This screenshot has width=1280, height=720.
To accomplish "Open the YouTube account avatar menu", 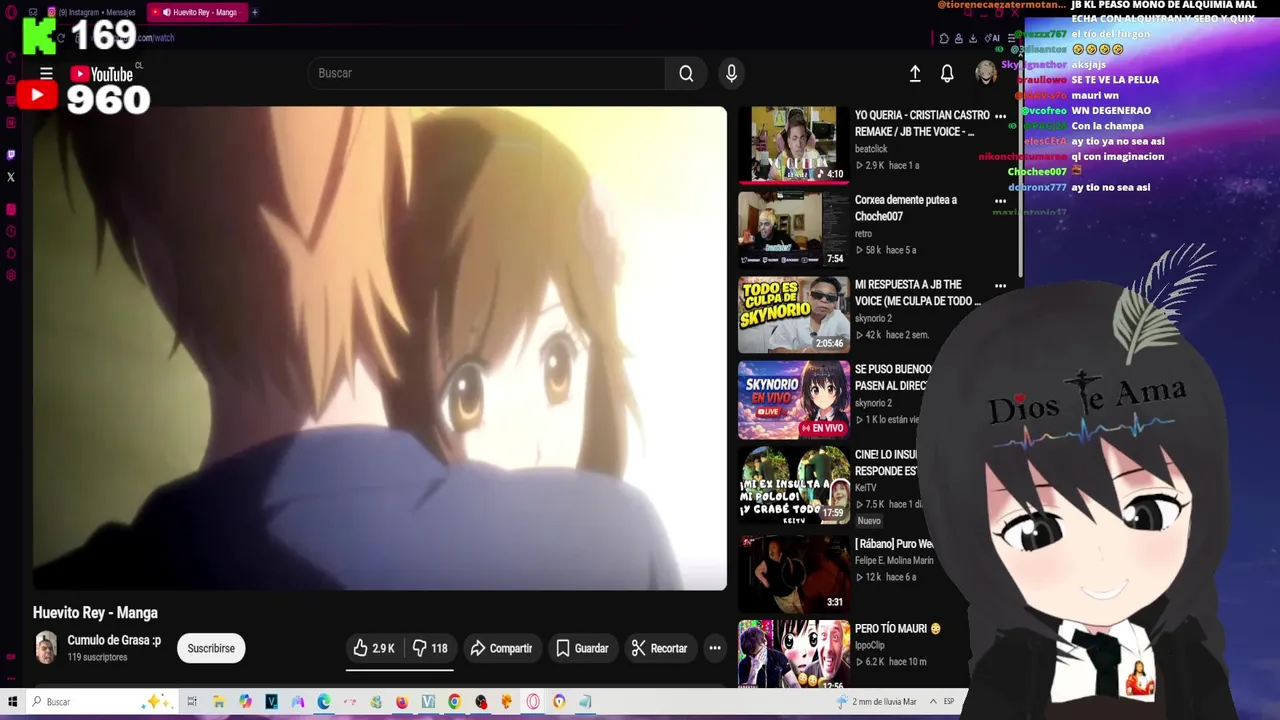I will point(986,73).
